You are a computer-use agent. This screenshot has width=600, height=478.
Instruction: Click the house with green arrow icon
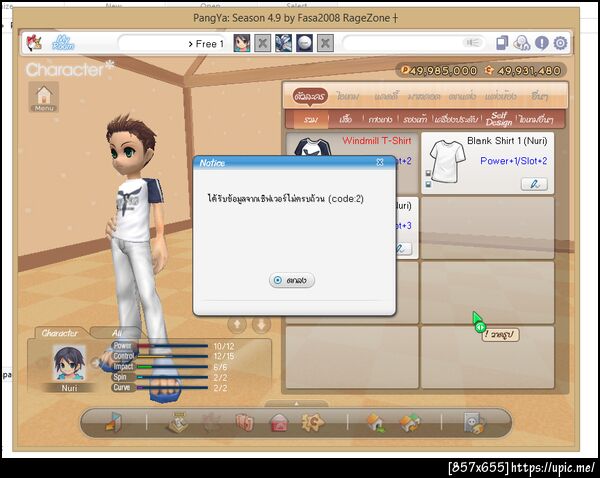click(x=376, y=423)
